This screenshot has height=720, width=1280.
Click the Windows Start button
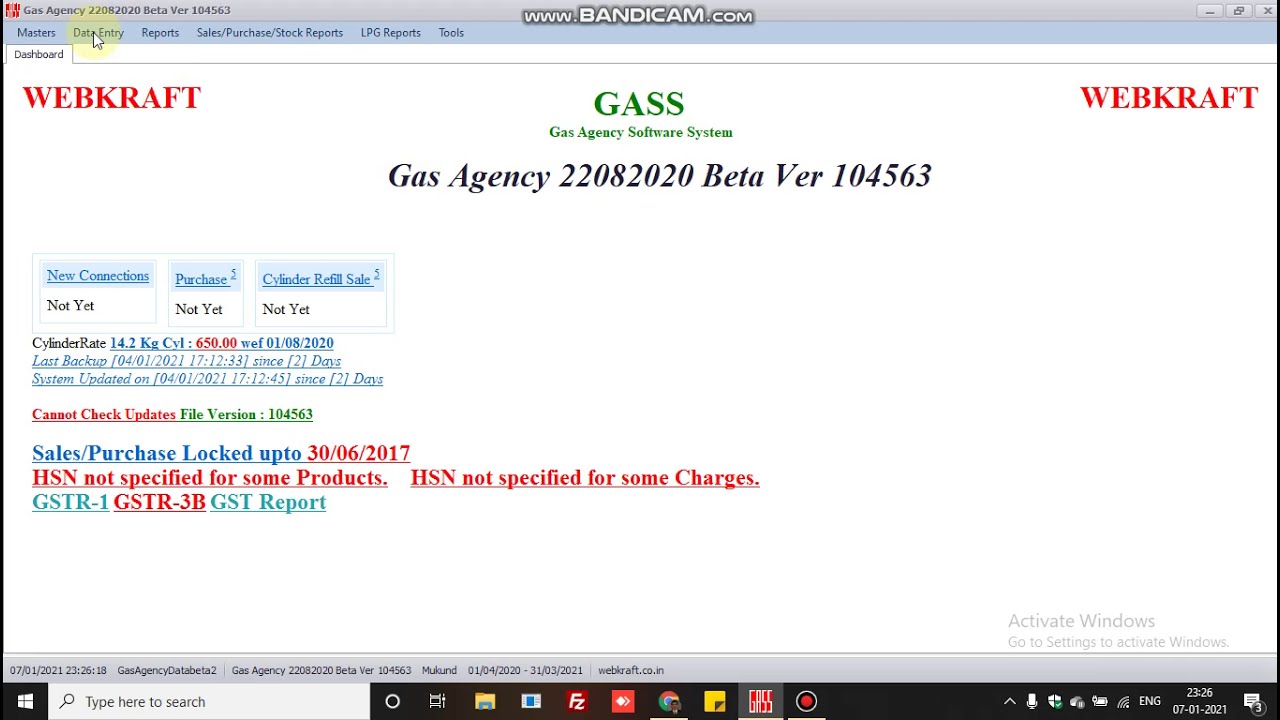click(24, 701)
